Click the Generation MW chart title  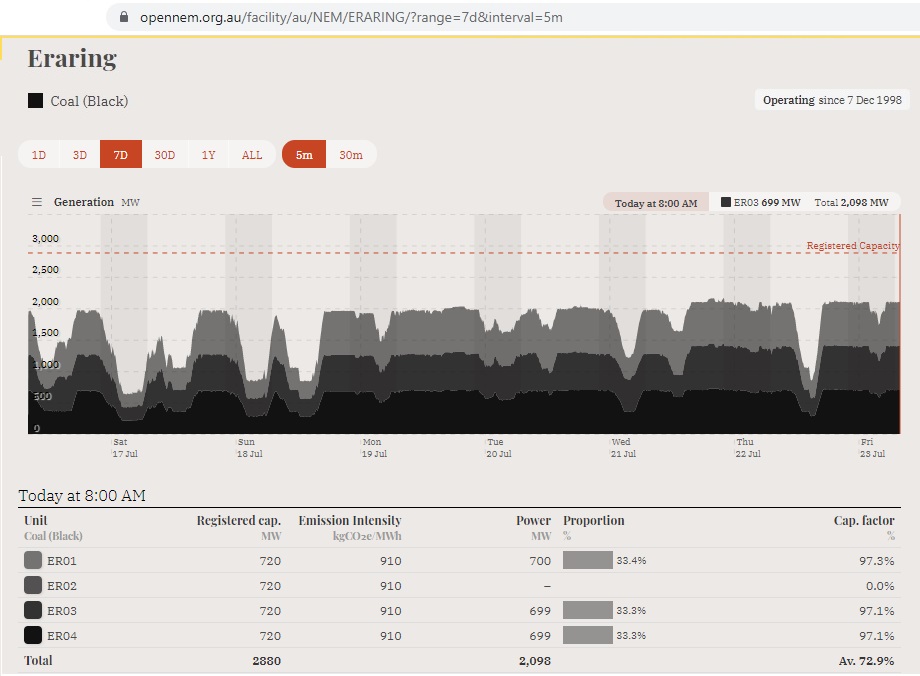(x=97, y=202)
